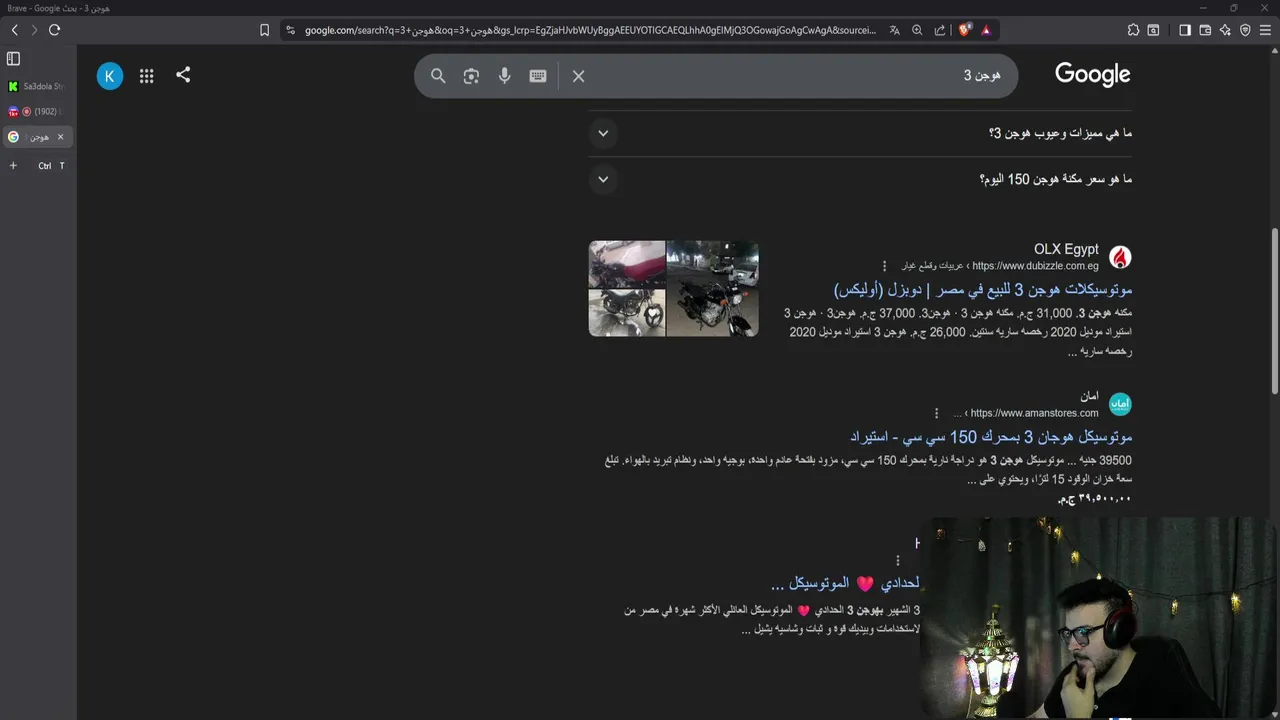The width and height of the screenshot is (1280, 720).
Task: Open the zoom magnifier in address bar
Action: (x=917, y=30)
